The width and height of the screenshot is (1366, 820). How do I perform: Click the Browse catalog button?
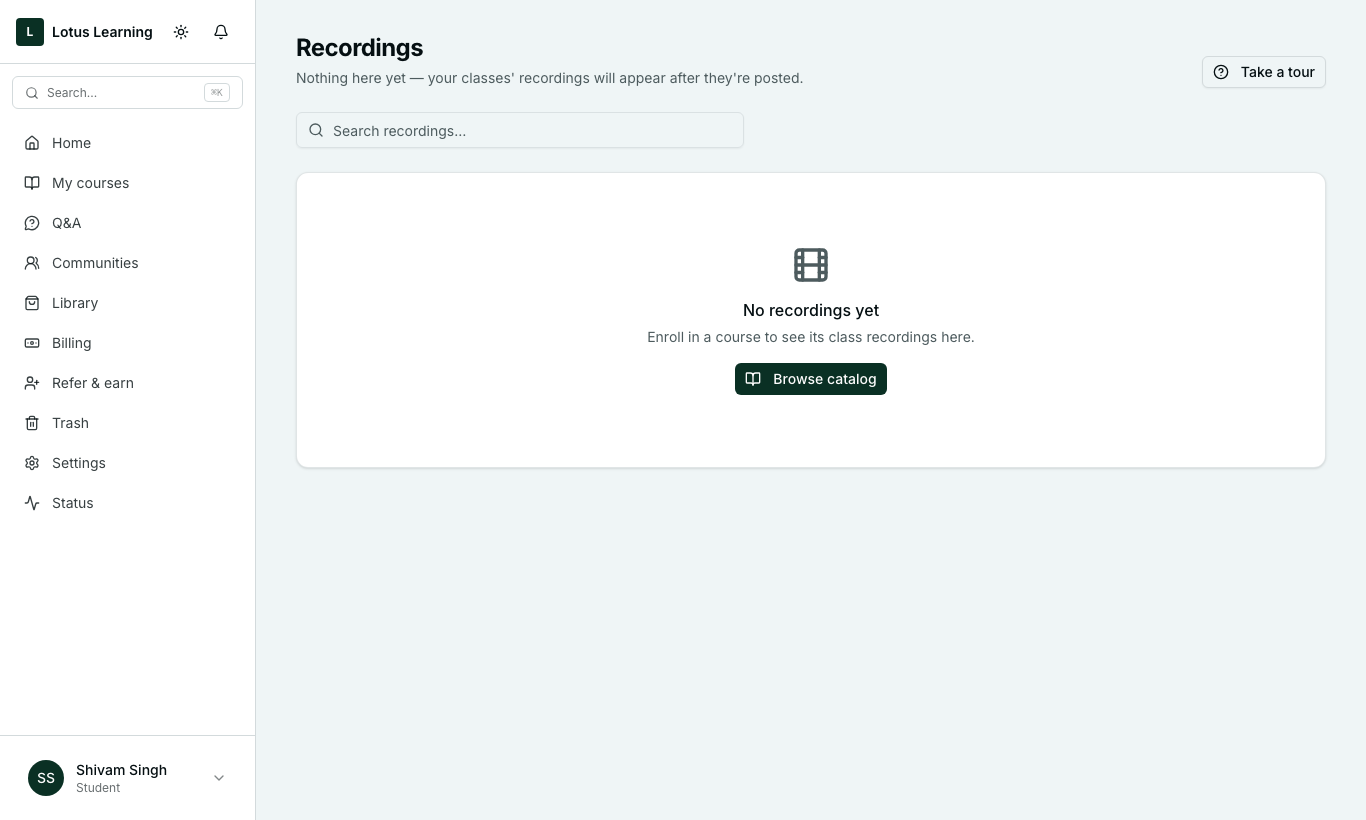[x=811, y=379]
